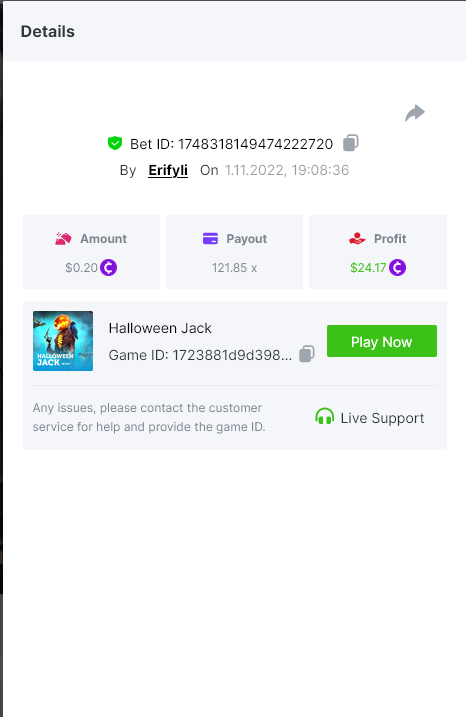Click the red Profit hand icon
The image size is (466, 717).
[357, 238]
